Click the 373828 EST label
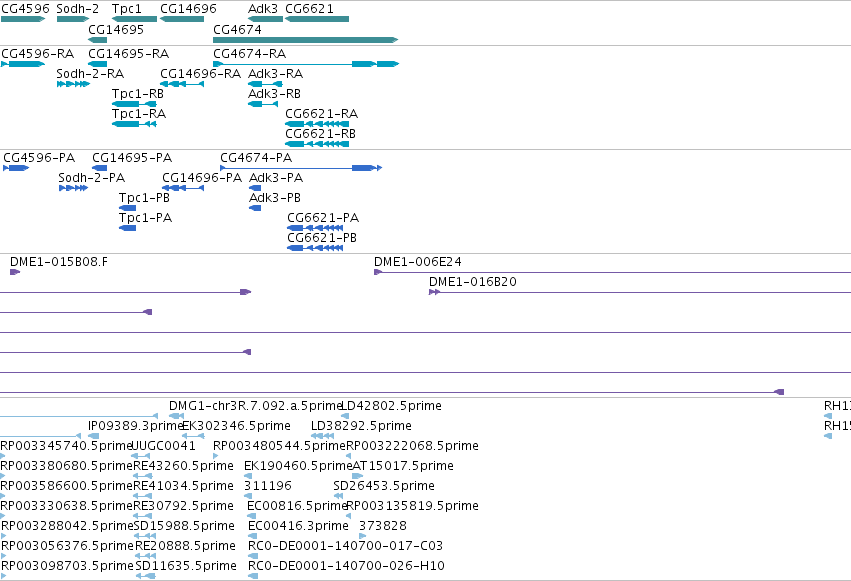The height and width of the screenshot is (581, 851). [x=383, y=526]
